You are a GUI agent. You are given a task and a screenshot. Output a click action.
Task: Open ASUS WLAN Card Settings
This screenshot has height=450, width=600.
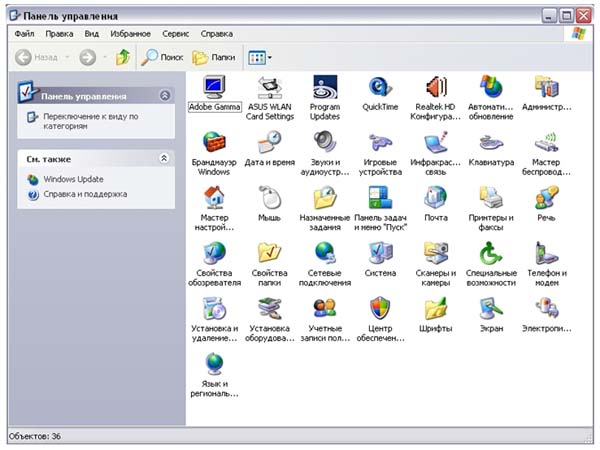(269, 86)
